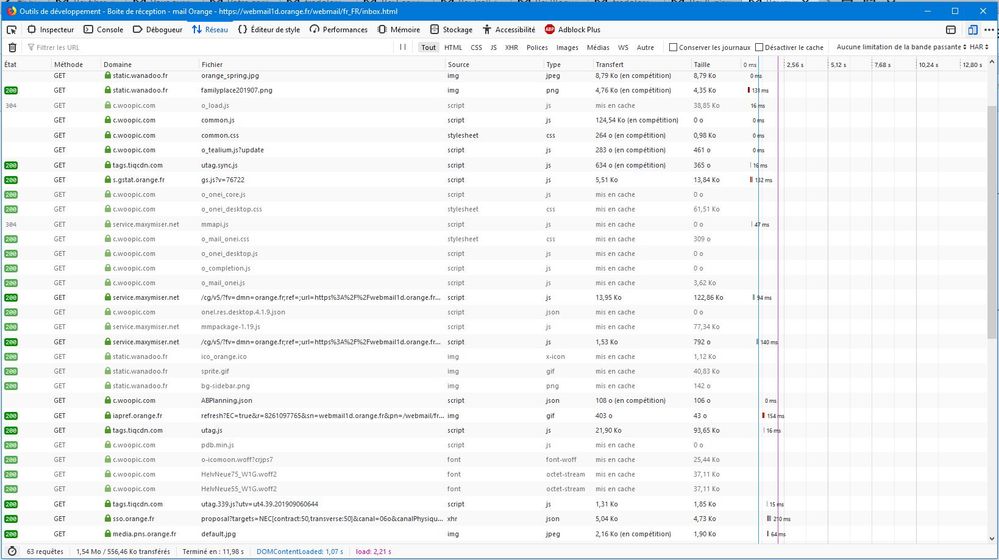Clear the network log with trash icon

tap(12, 47)
